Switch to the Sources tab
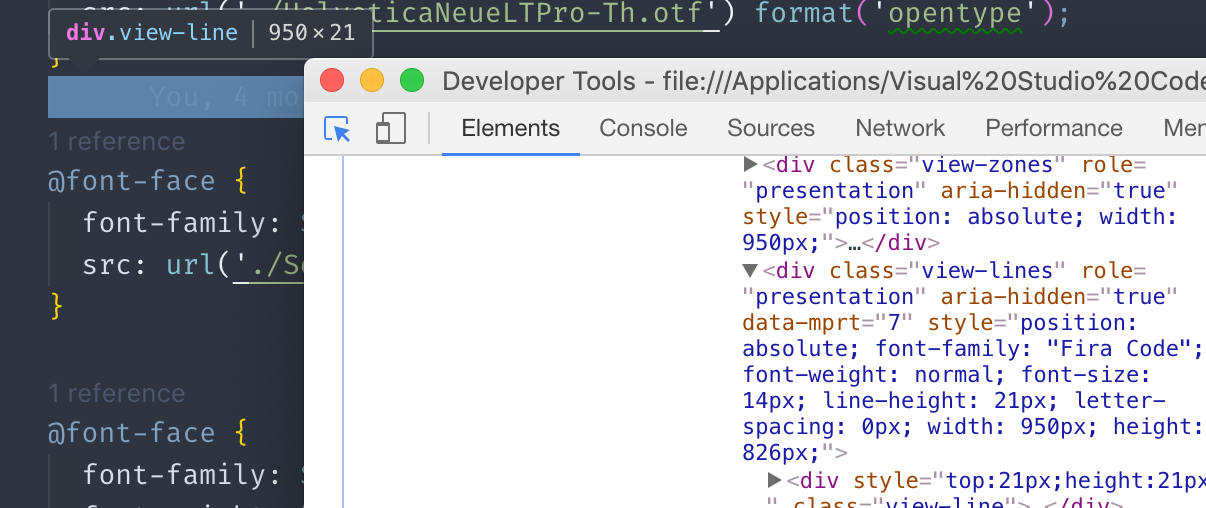 pyautogui.click(x=771, y=128)
